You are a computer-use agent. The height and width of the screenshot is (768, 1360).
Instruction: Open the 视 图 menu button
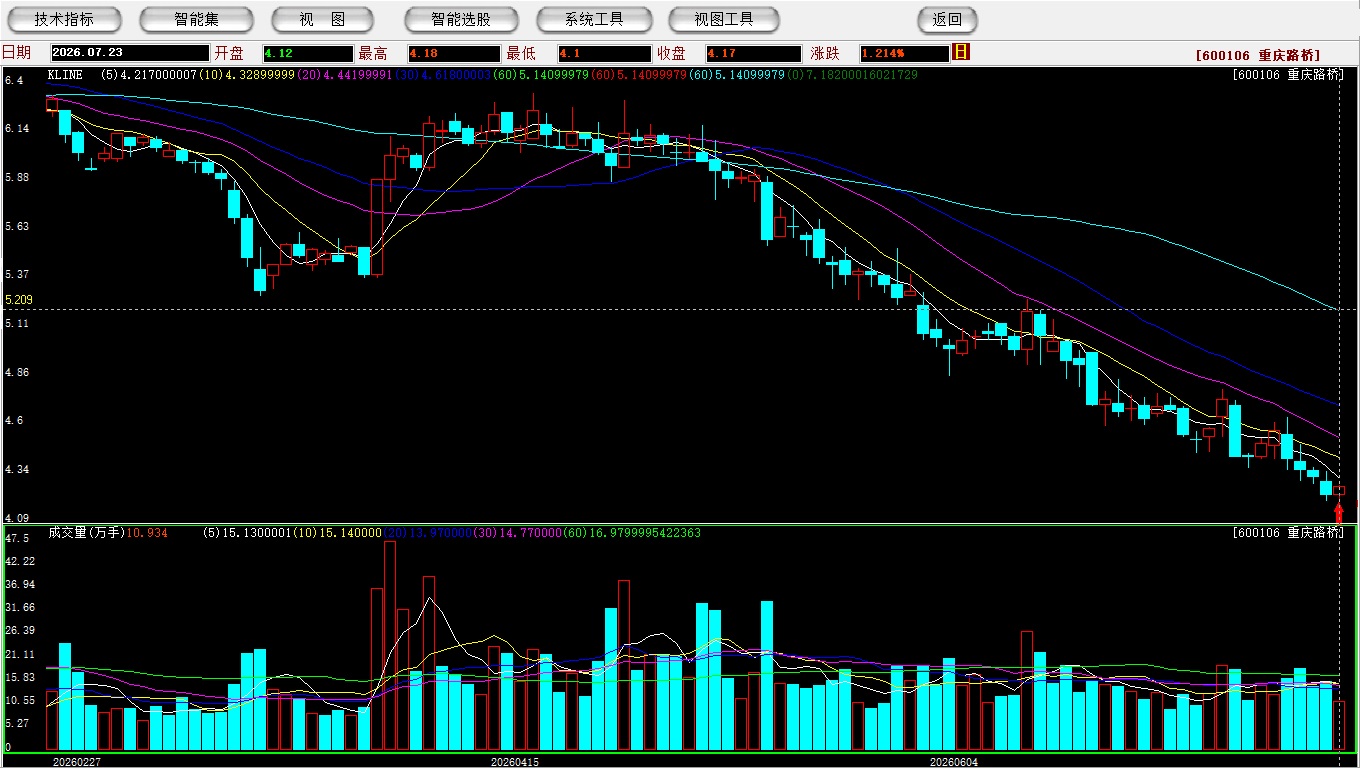point(322,19)
